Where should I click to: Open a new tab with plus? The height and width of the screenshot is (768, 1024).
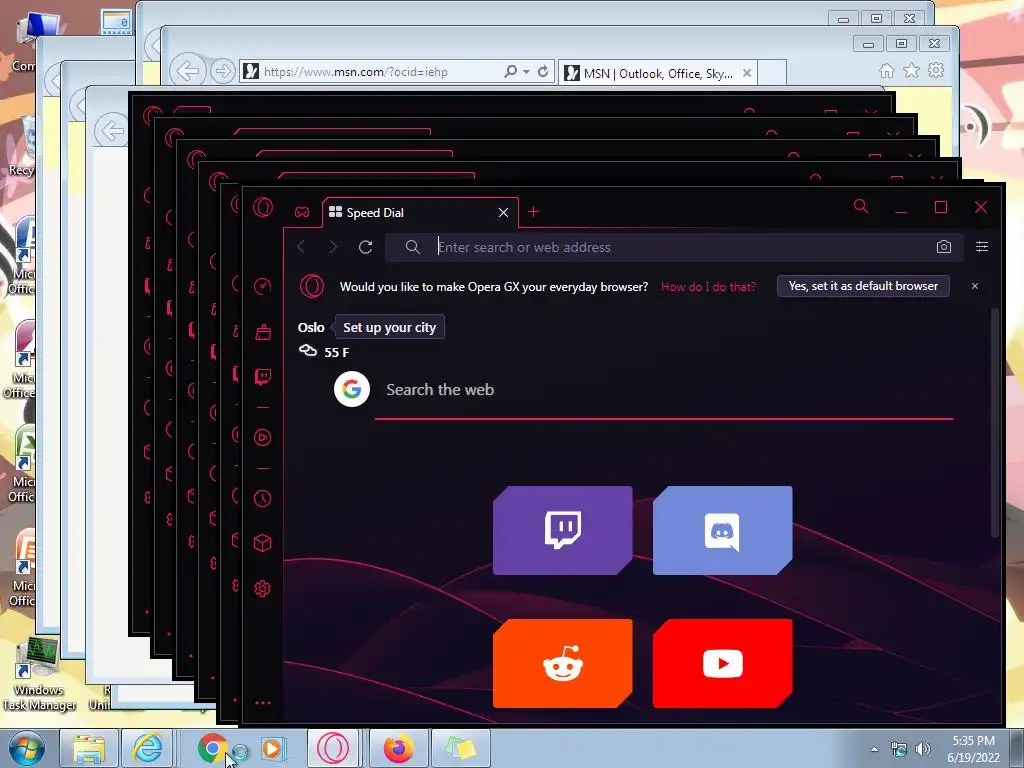click(x=534, y=212)
